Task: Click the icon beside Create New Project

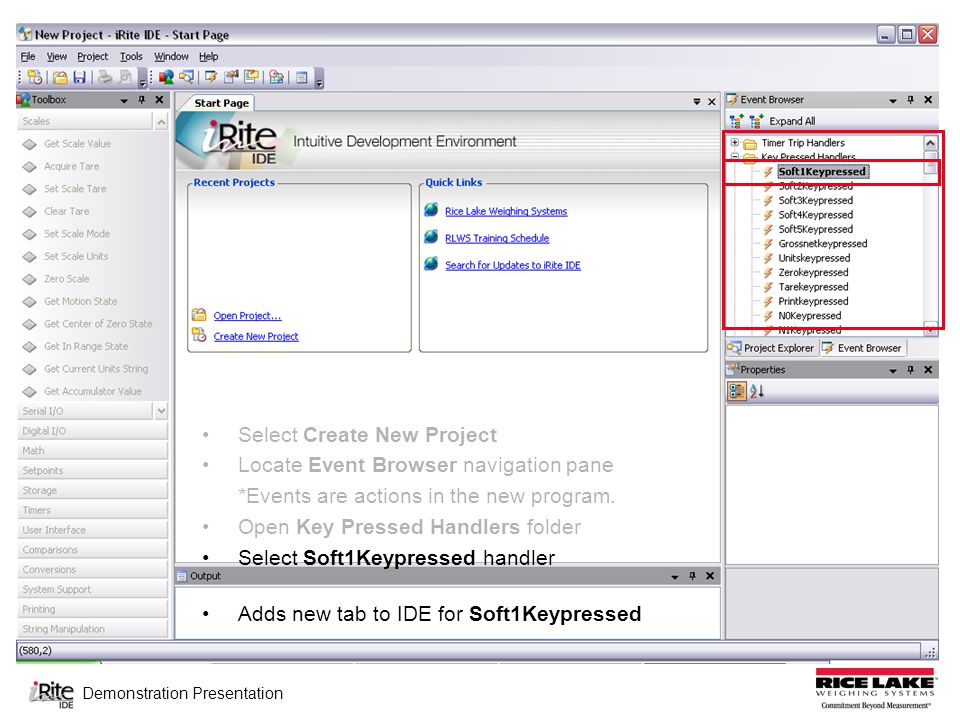Action: tap(199, 335)
